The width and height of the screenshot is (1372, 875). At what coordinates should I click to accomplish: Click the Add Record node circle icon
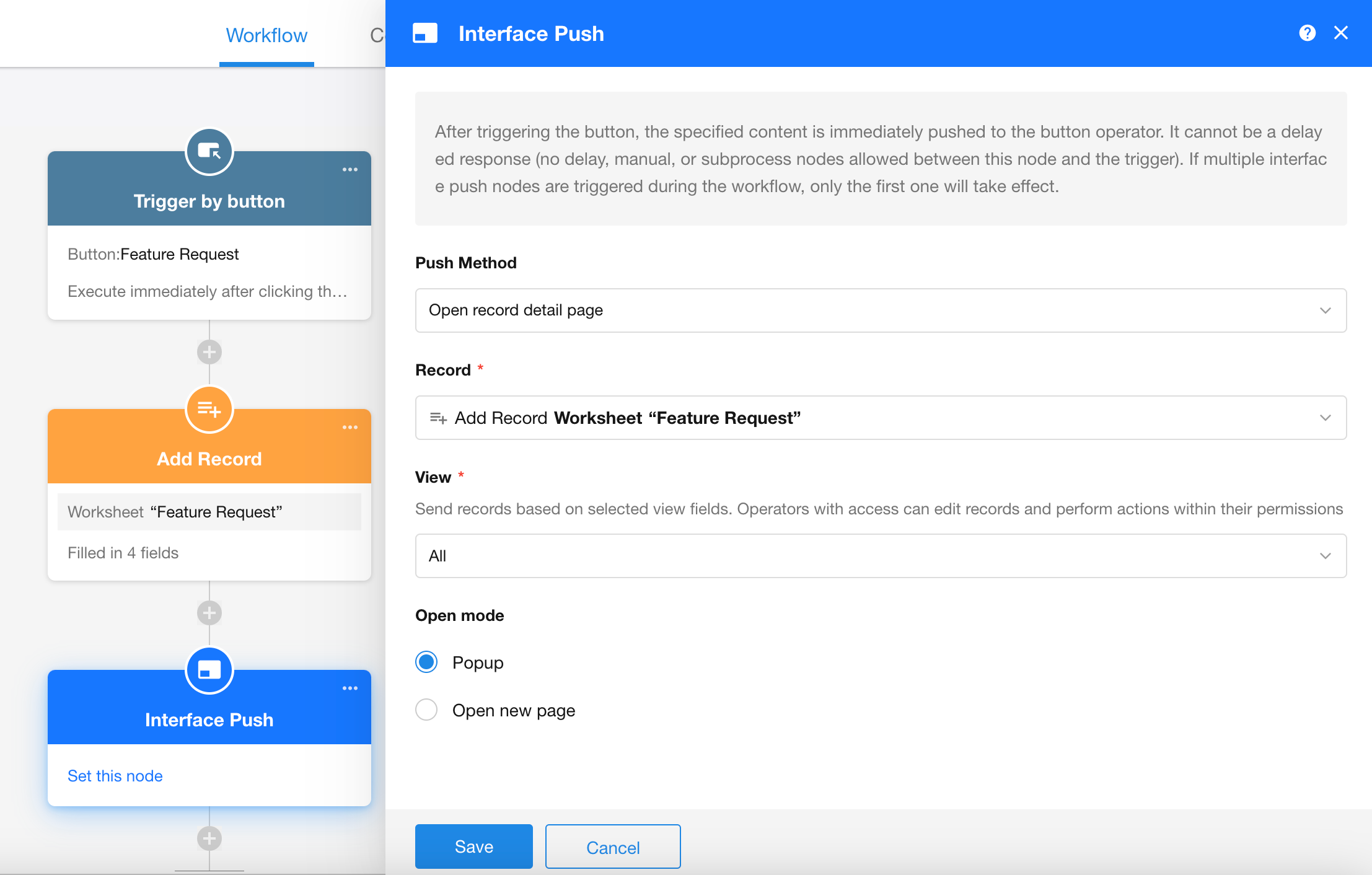coord(209,410)
